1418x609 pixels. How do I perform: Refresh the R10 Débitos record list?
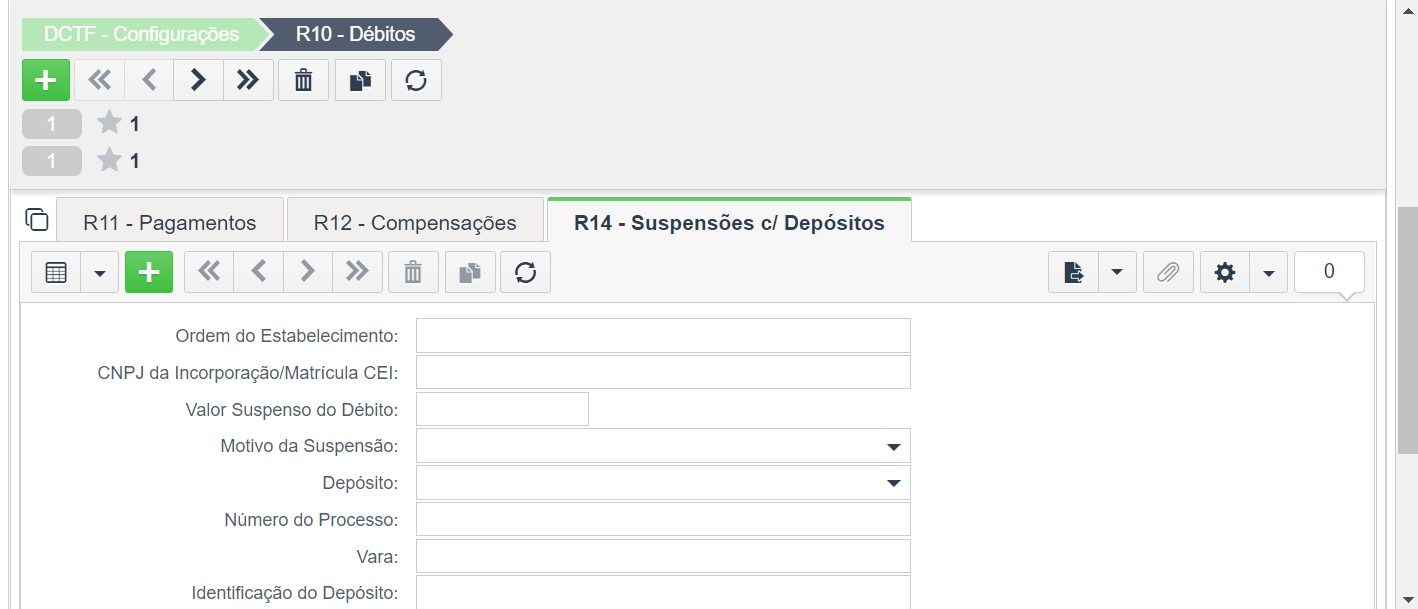[416, 81]
